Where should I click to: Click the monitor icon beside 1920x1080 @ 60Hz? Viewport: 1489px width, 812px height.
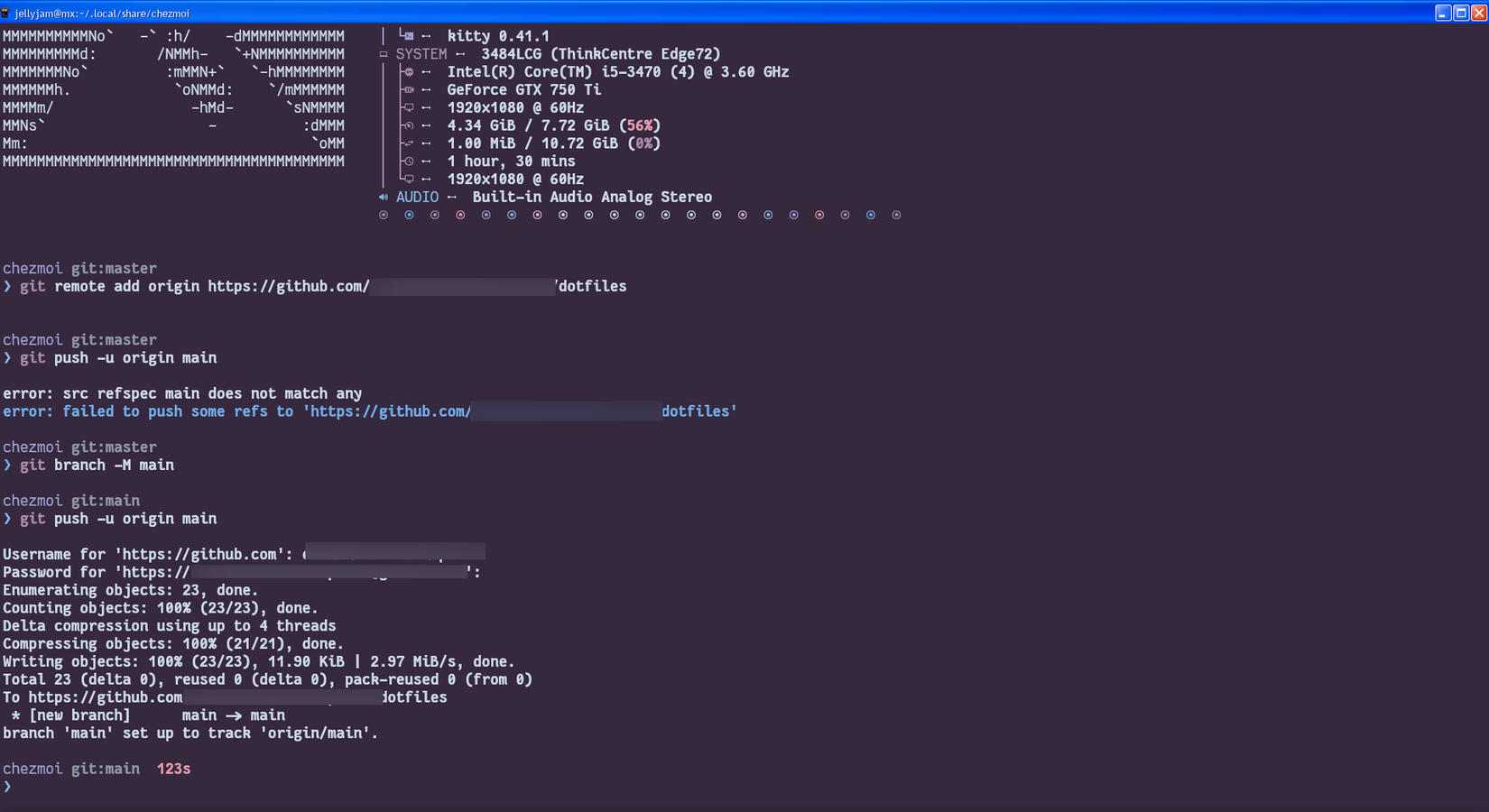point(409,107)
